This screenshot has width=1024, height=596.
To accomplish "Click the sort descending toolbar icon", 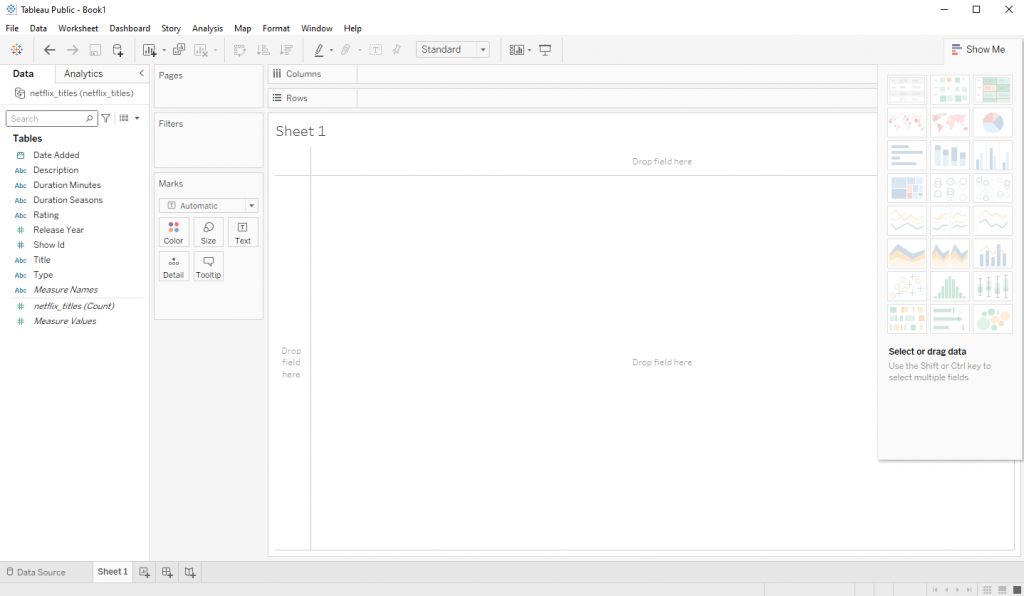I will 286,50.
